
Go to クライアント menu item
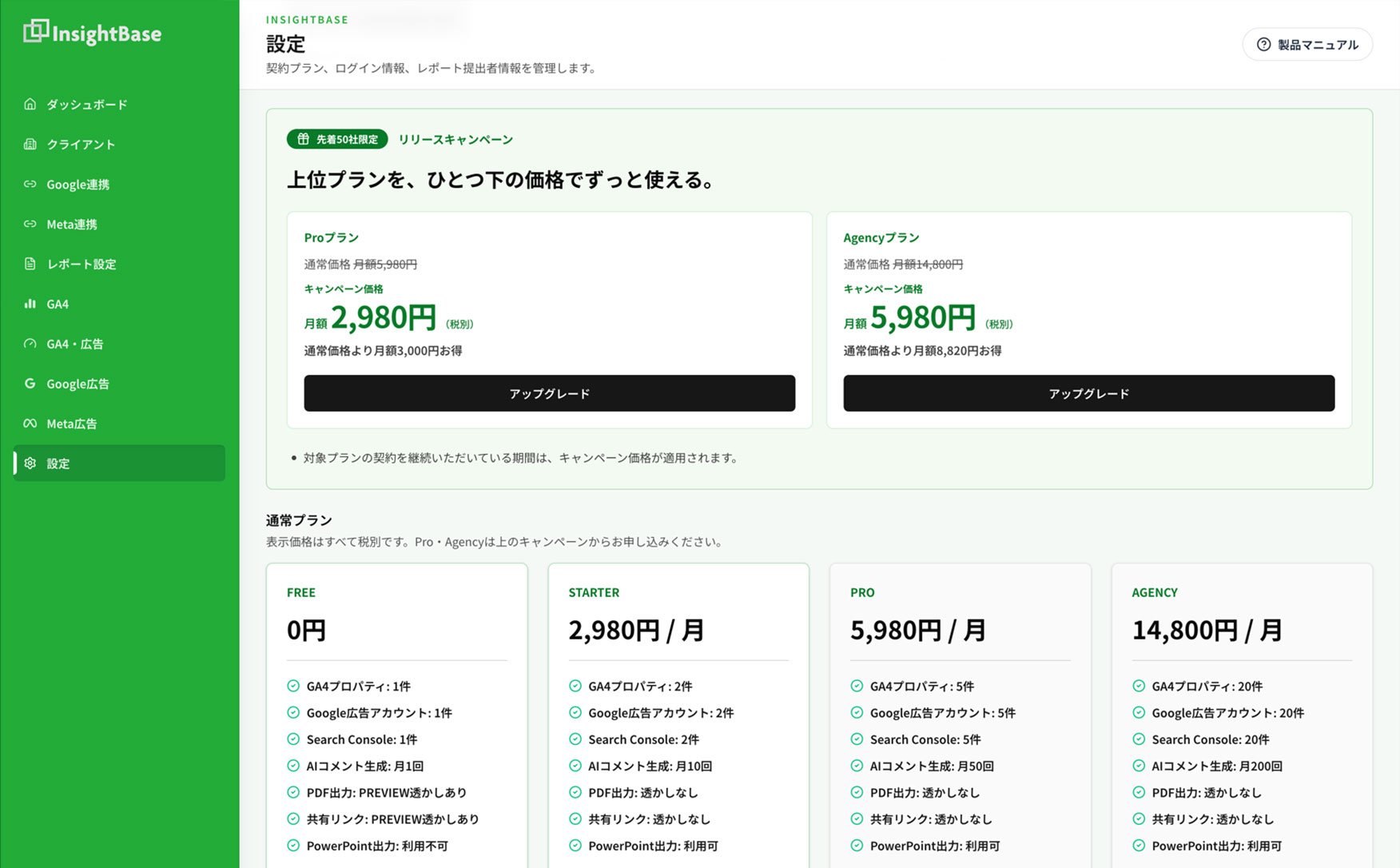[x=119, y=144]
